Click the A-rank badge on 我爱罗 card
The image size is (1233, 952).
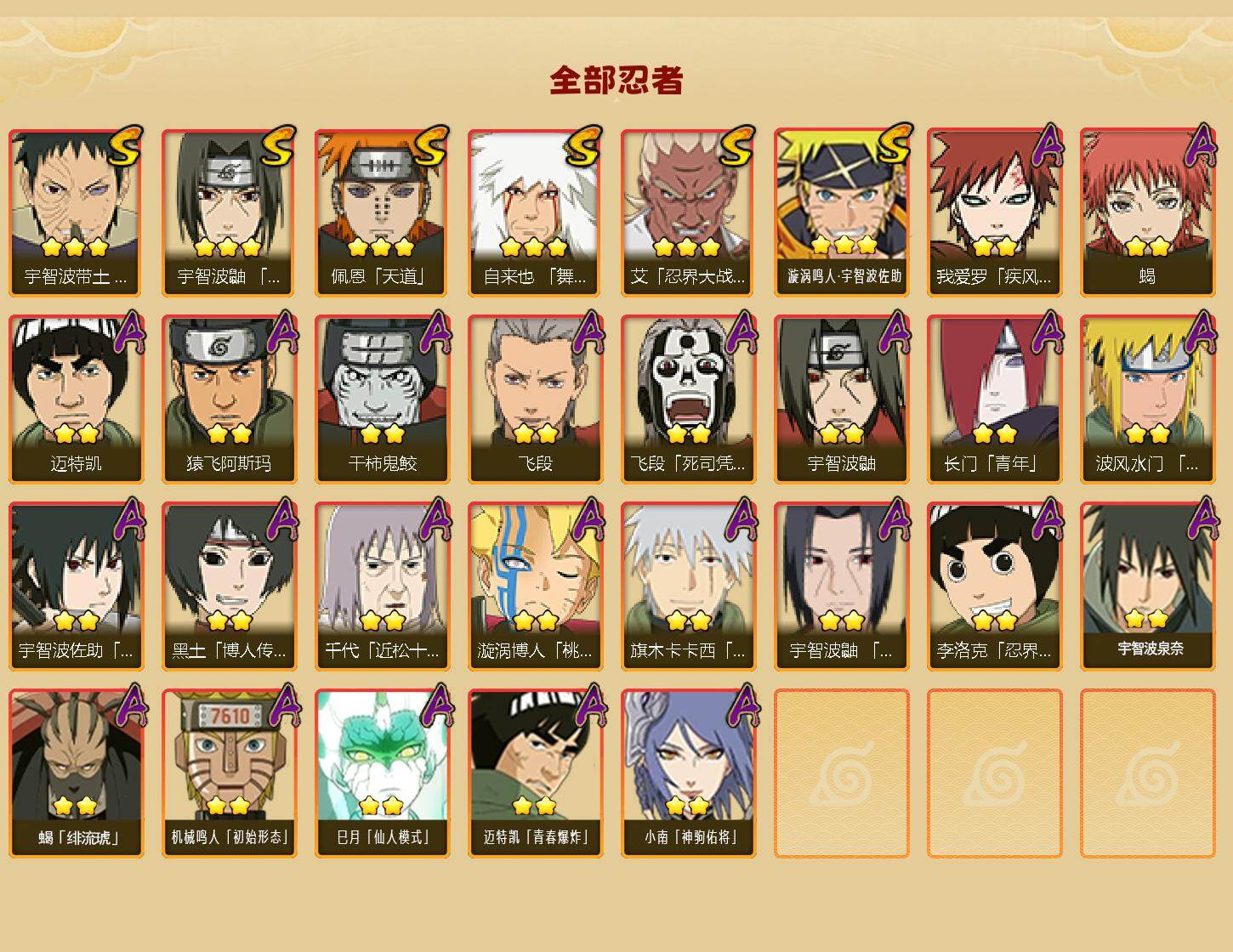[x=1048, y=144]
